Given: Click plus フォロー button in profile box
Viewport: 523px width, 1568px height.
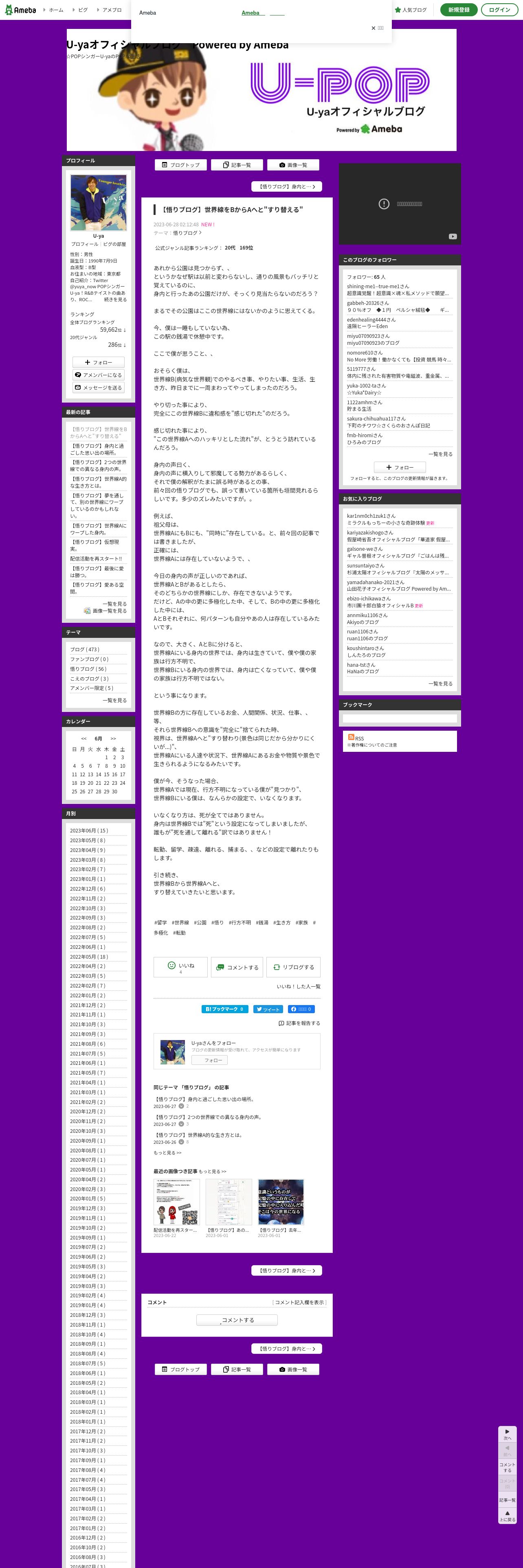Looking at the screenshot, I should pos(99,362).
